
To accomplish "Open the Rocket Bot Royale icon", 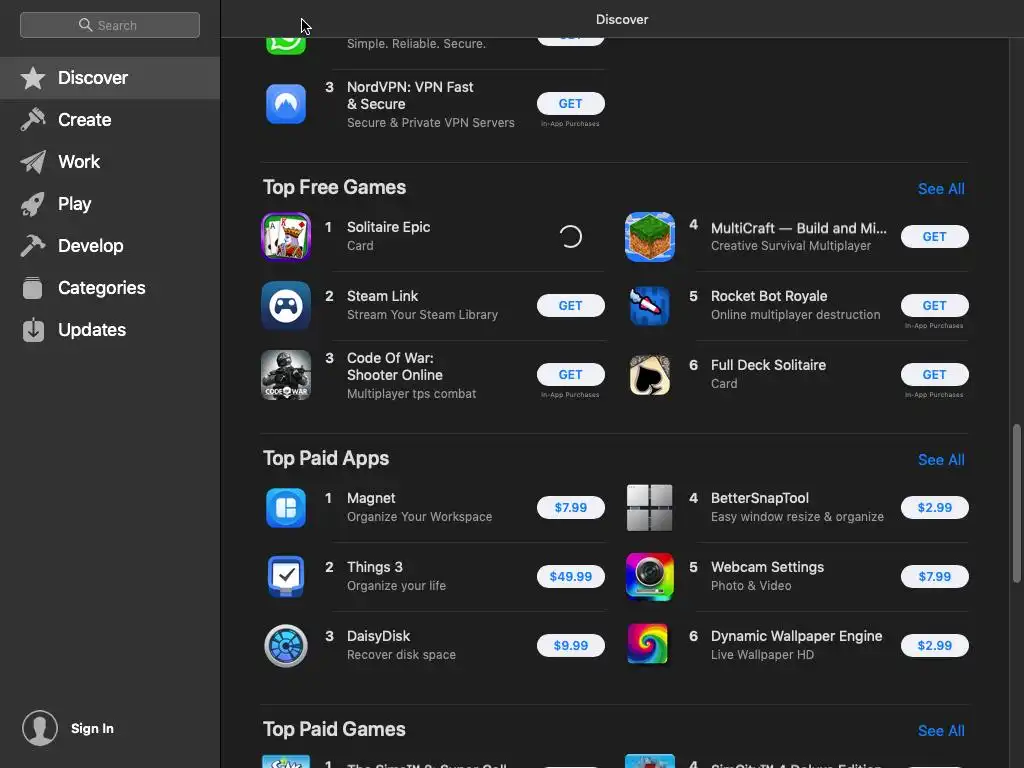I will pyautogui.click(x=650, y=306).
